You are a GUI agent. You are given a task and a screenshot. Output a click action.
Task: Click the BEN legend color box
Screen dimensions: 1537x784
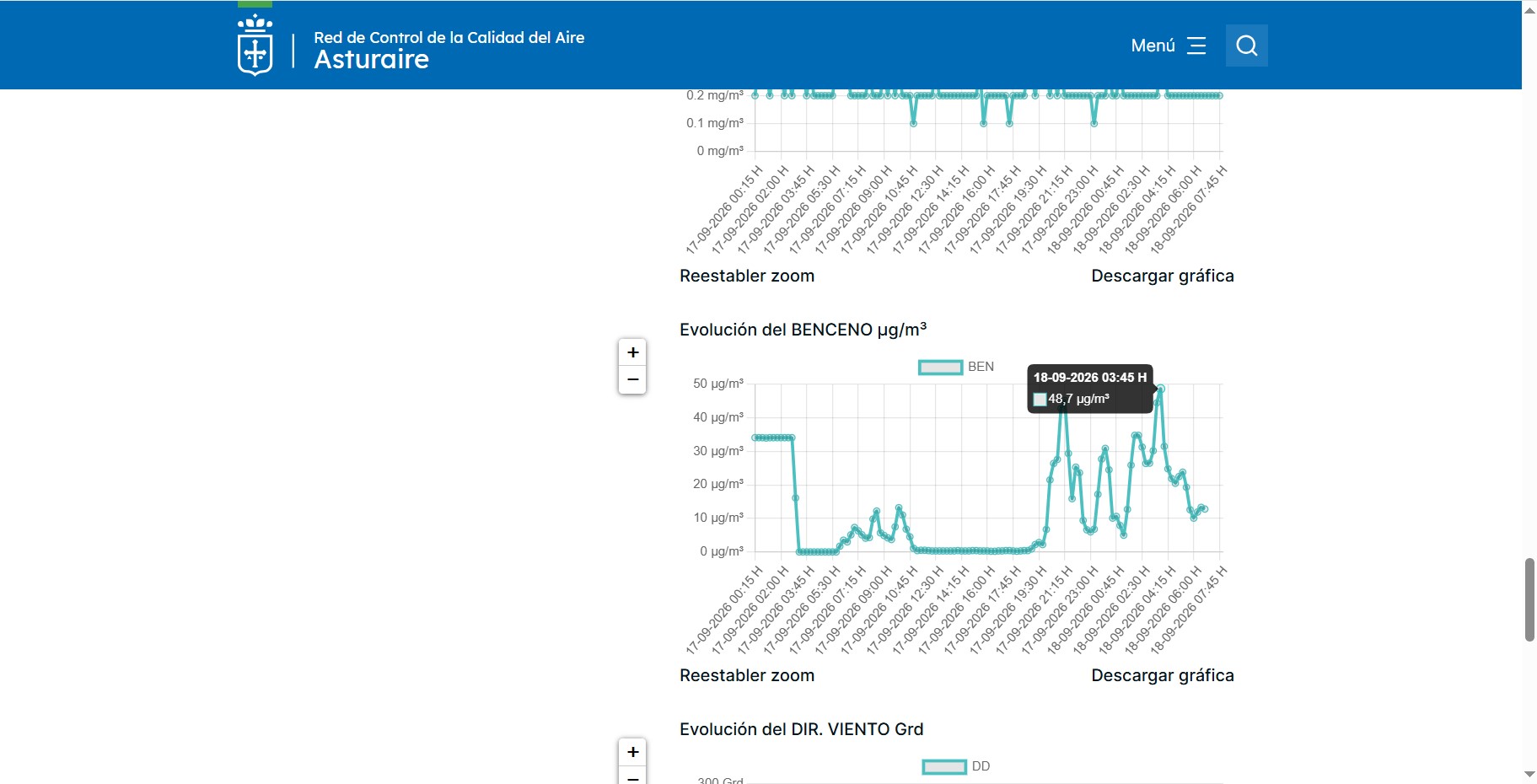pyautogui.click(x=941, y=367)
